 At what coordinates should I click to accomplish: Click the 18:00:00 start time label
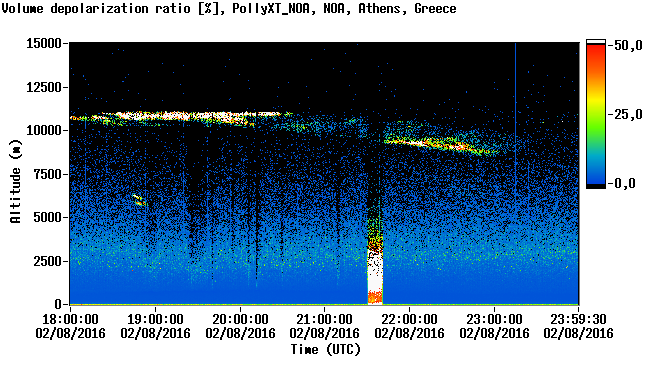pyautogui.click(x=70, y=319)
